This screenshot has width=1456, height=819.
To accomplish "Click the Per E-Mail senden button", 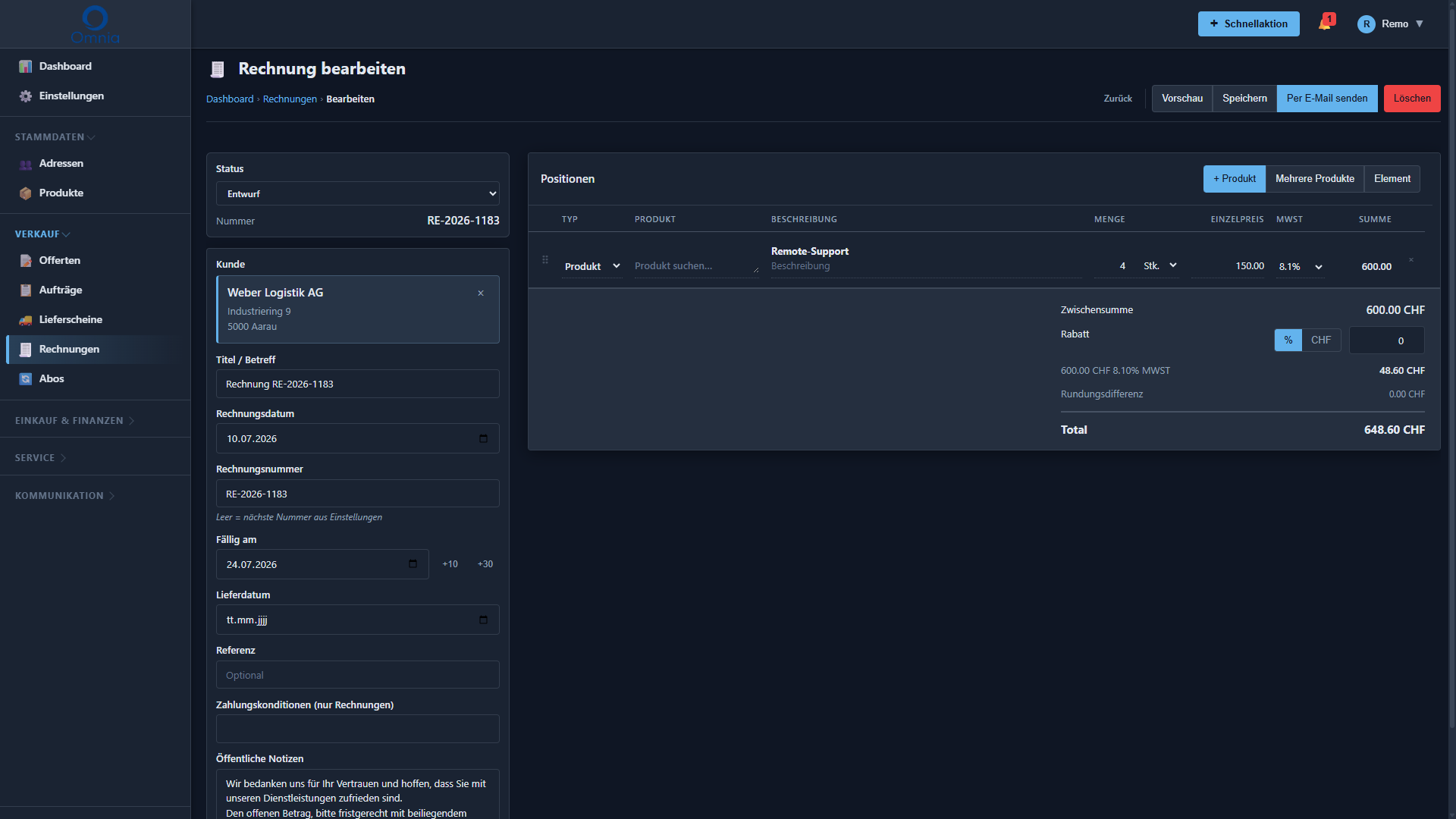I will (1327, 99).
